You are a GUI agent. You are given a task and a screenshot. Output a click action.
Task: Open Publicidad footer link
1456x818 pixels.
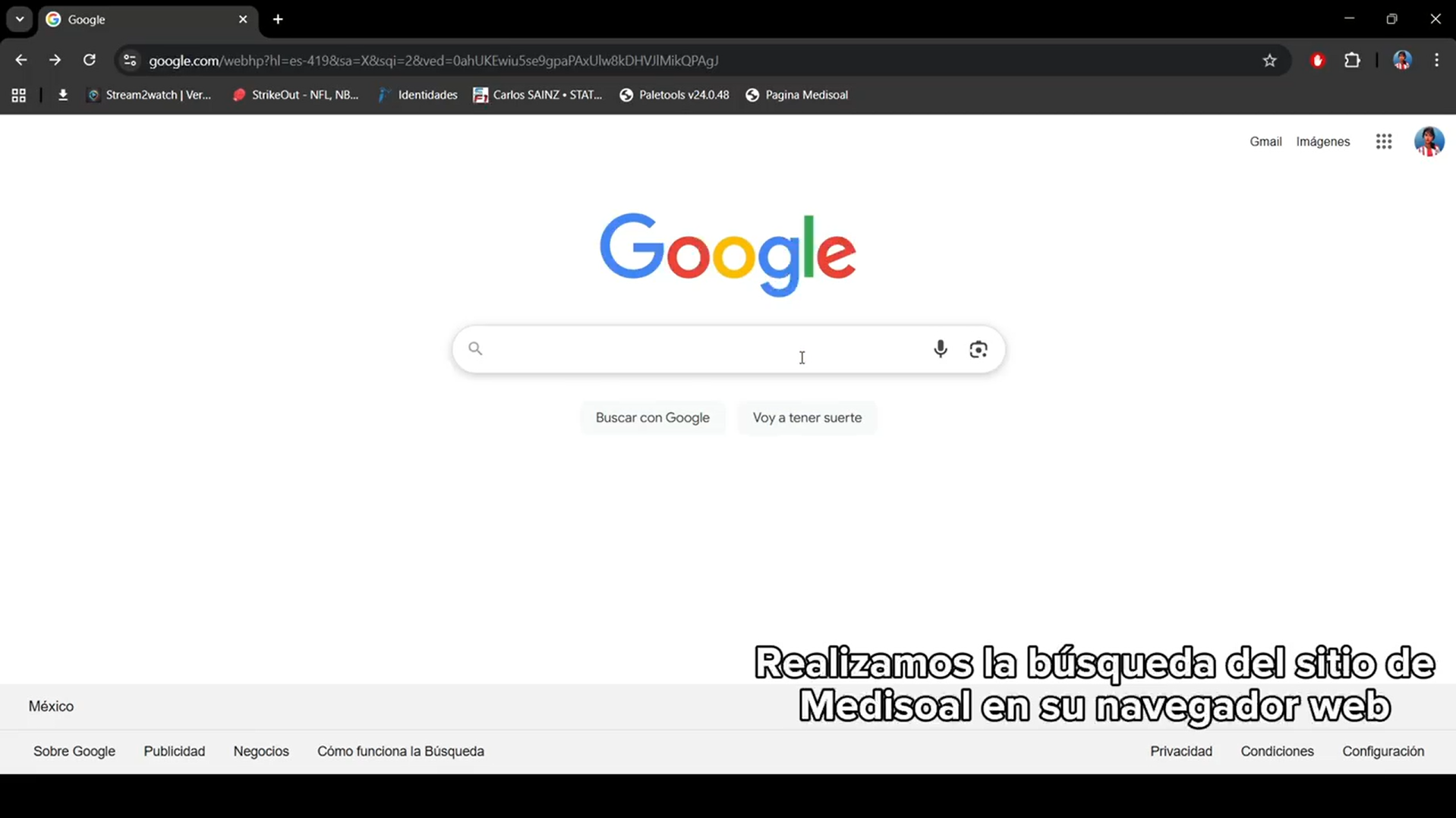click(x=175, y=751)
